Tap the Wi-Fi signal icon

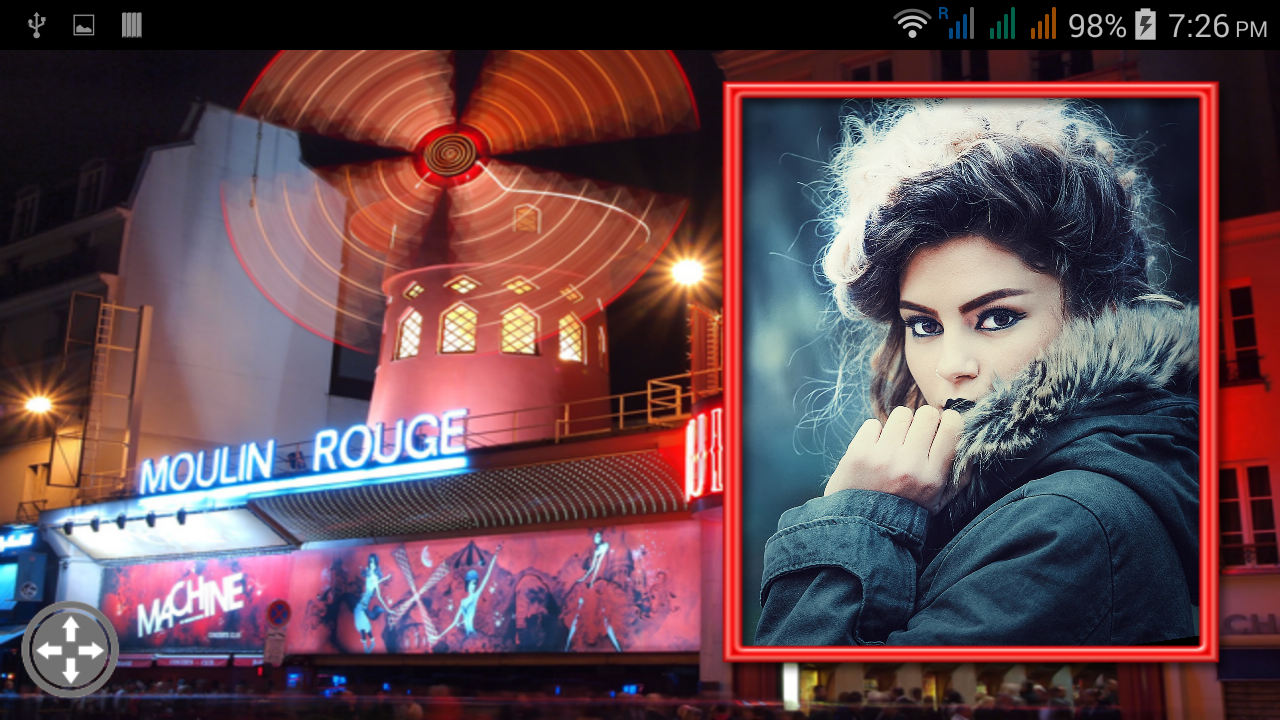coord(912,24)
